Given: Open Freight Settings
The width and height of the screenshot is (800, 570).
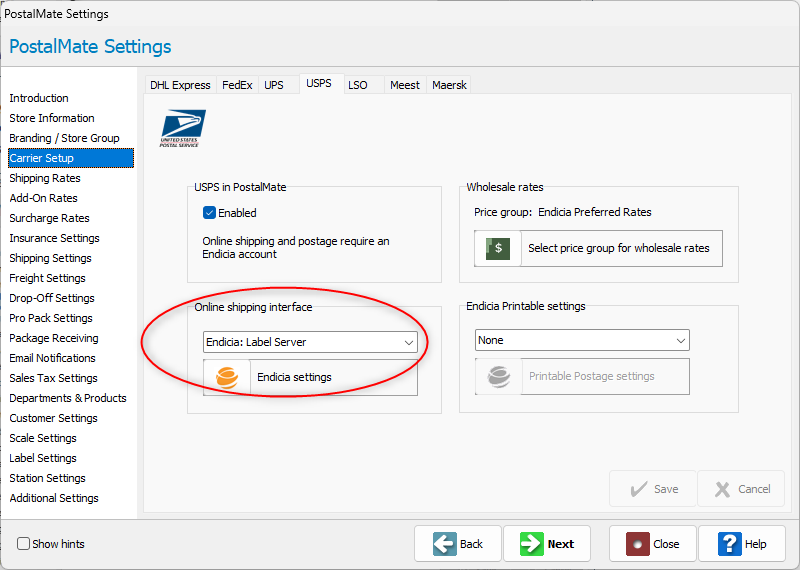Looking at the screenshot, I should click(x=47, y=278).
